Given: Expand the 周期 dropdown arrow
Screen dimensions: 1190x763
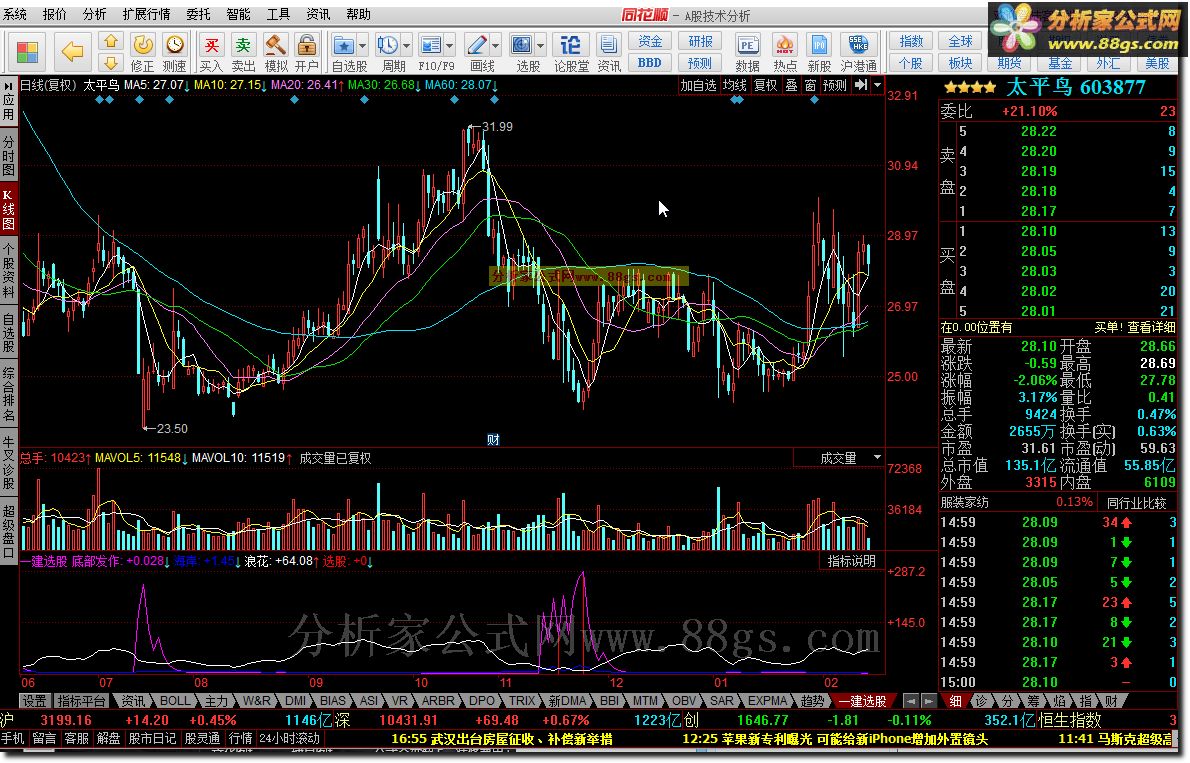Looking at the screenshot, I should (x=407, y=46).
